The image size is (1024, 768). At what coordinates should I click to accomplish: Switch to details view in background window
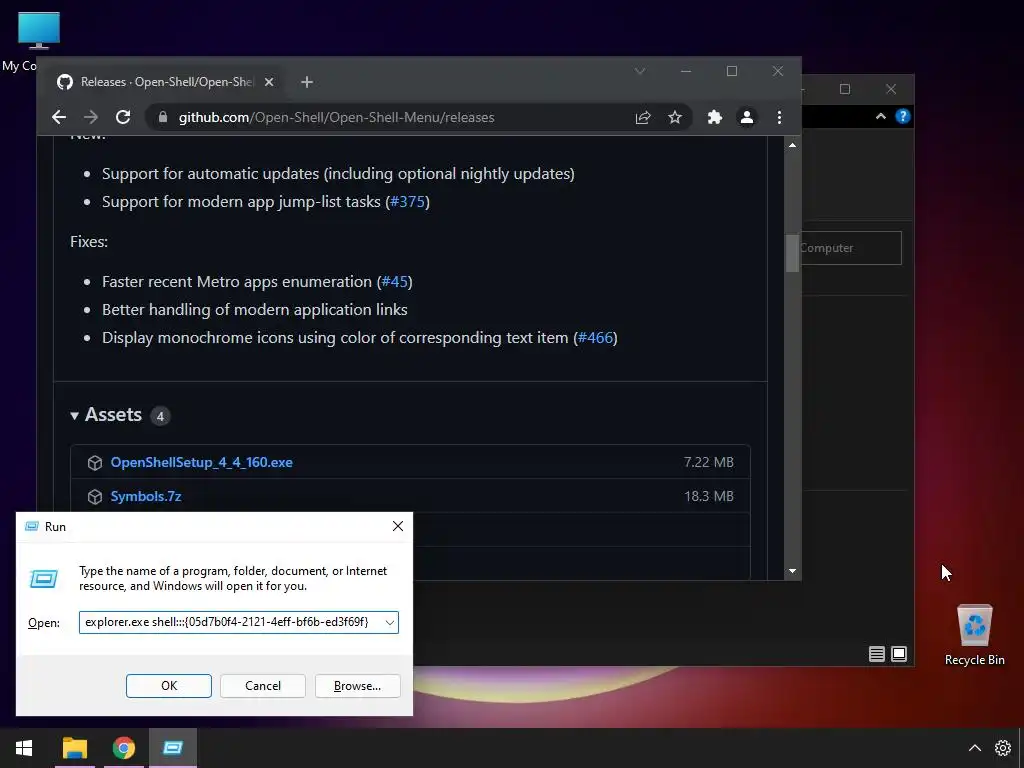pos(876,654)
